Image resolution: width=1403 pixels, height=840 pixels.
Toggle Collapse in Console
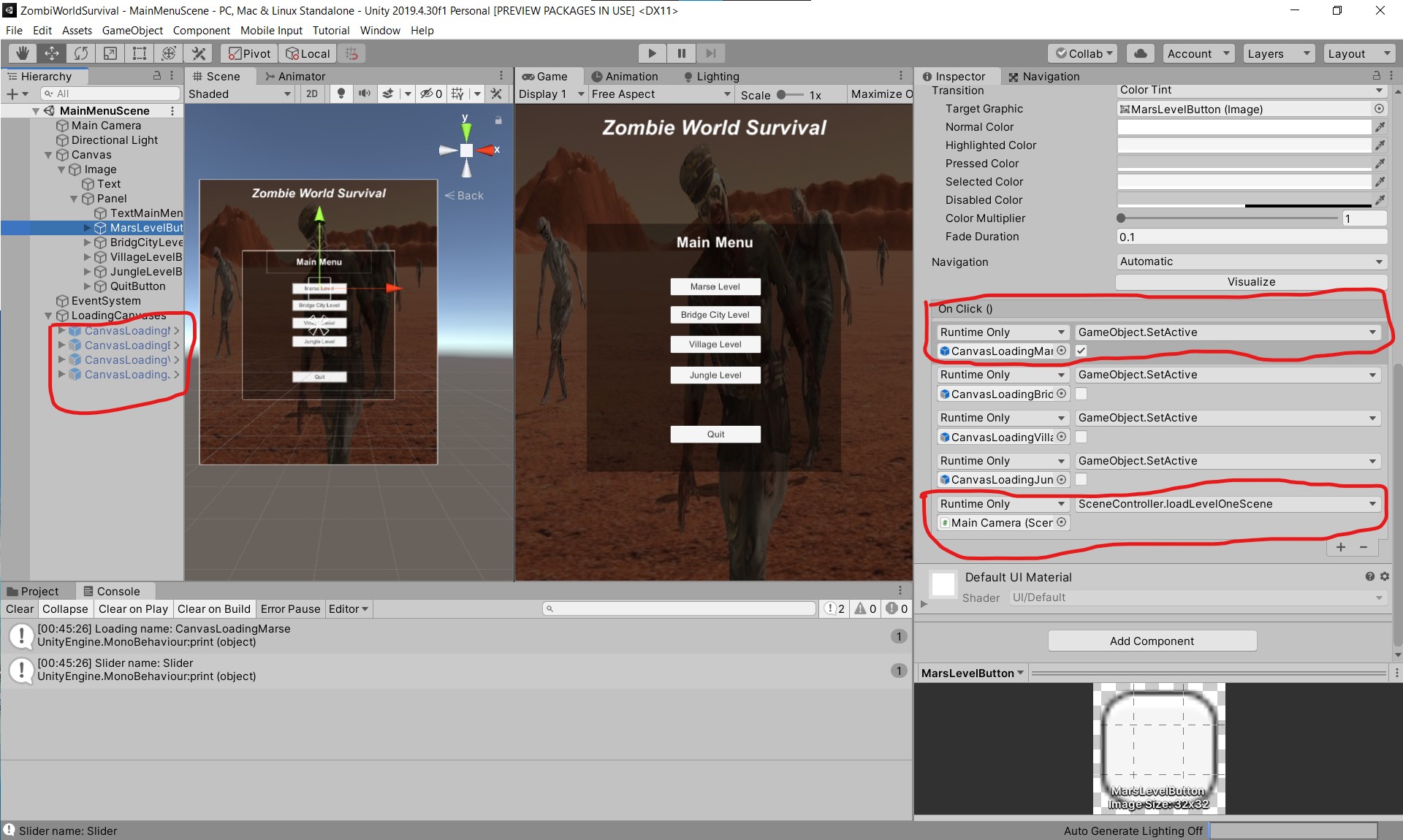click(x=65, y=609)
